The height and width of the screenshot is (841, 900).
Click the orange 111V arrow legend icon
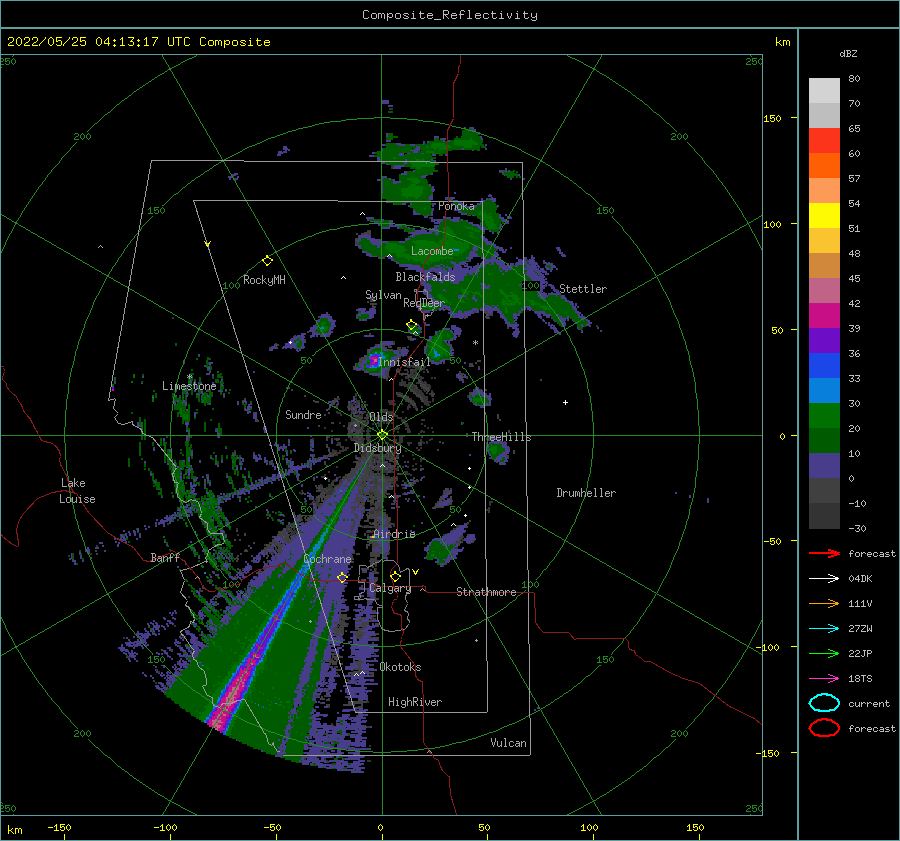[x=824, y=603]
